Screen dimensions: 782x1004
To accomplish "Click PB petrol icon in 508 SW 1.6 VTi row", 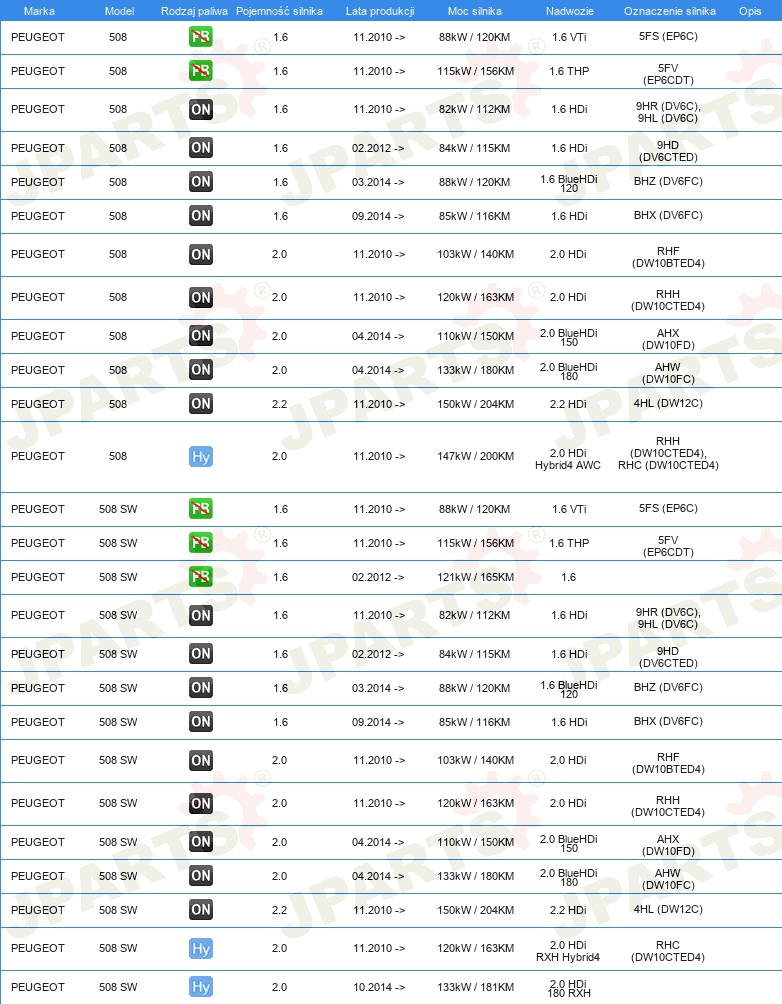I will (200, 508).
